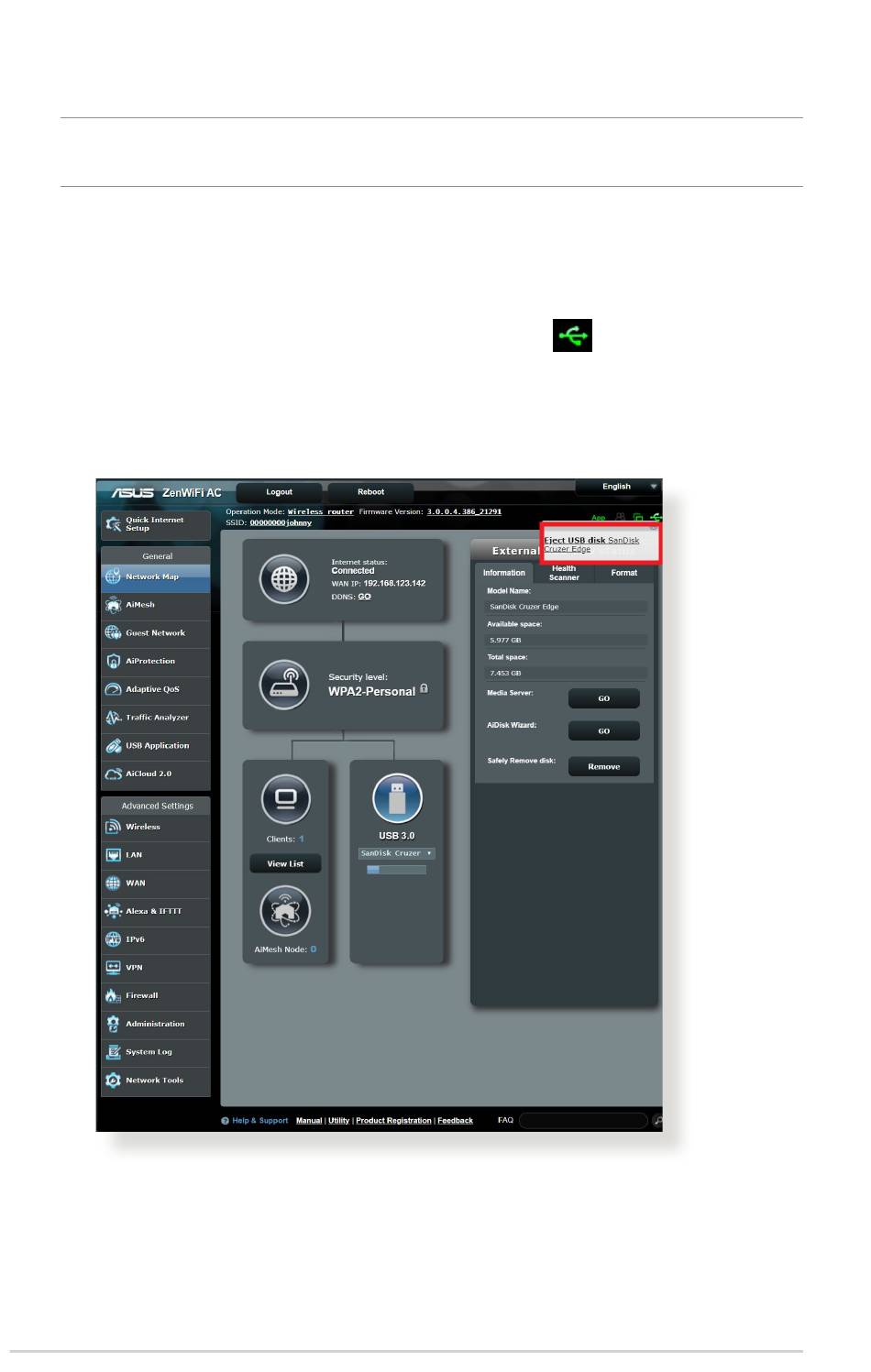Open the VPN settings page

pyautogui.click(x=156, y=968)
